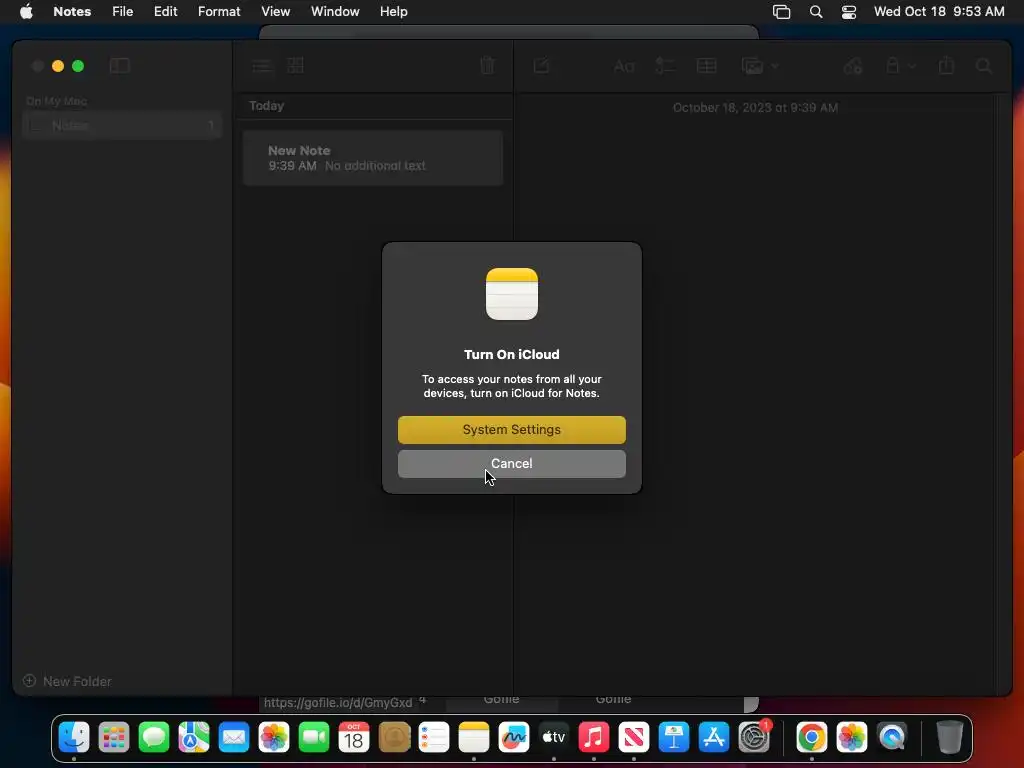Open Launchpad from the Dock

(x=114, y=737)
